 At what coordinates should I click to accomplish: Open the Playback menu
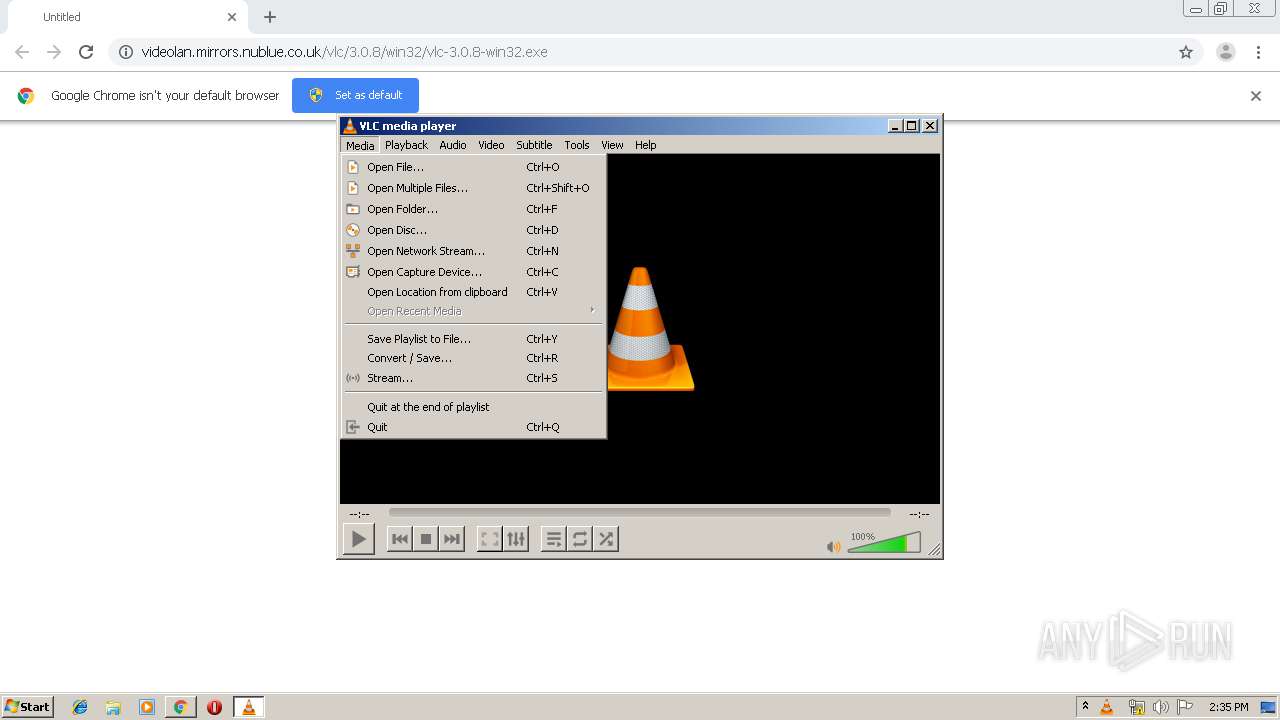406,145
